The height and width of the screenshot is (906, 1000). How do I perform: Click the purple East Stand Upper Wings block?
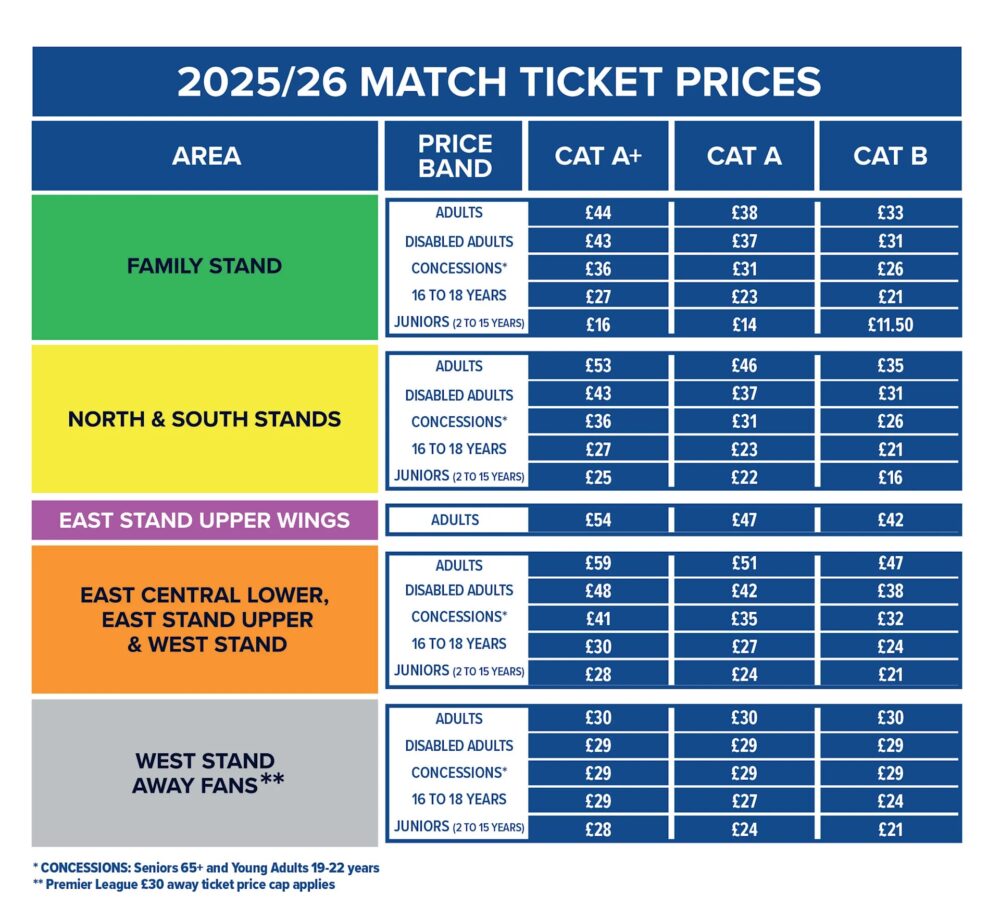205,520
